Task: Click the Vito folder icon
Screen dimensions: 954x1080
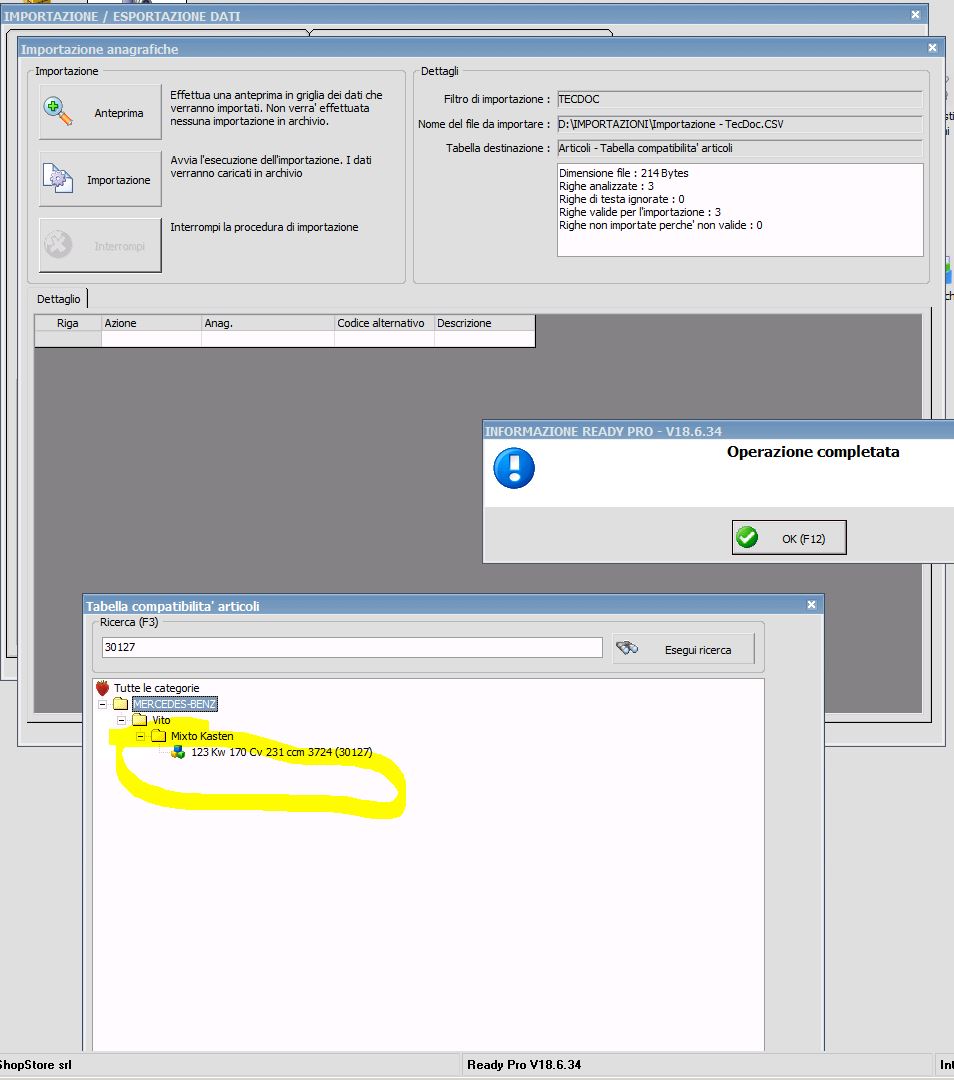Action: pyautogui.click(x=140, y=720)
